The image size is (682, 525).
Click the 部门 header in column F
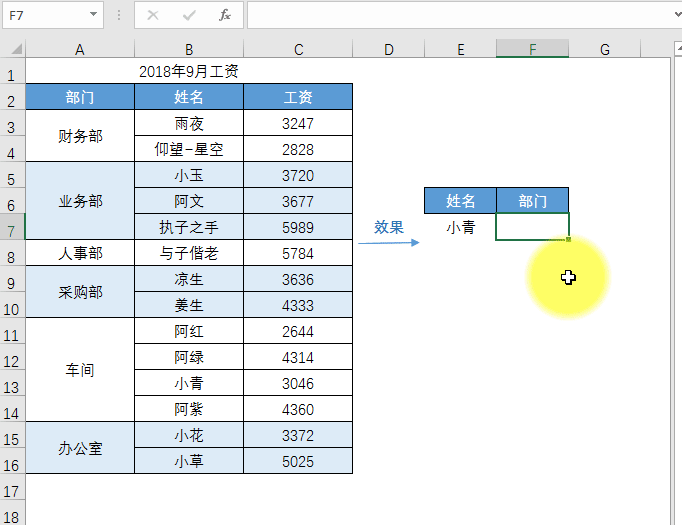point(532,201)
